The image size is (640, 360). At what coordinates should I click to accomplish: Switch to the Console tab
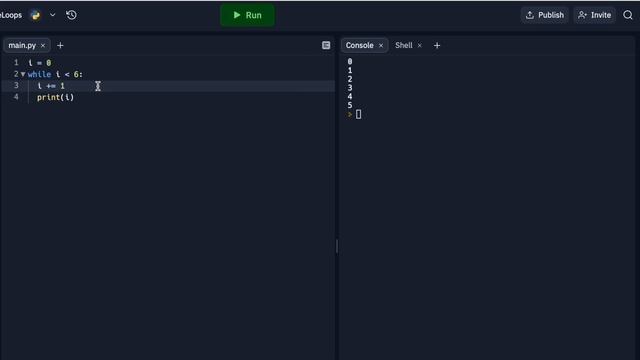360,45
